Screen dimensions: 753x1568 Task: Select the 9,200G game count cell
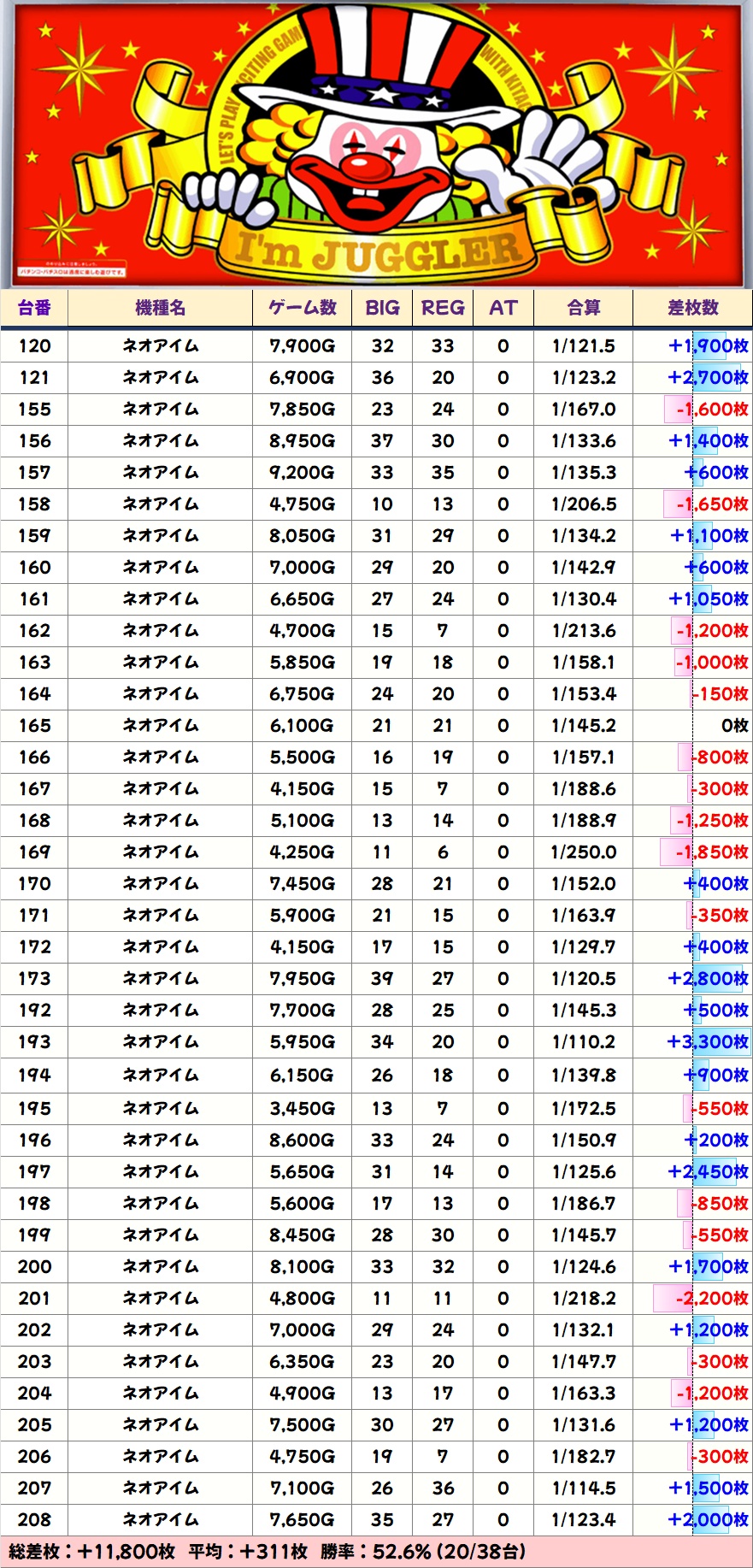coord(302,473)
